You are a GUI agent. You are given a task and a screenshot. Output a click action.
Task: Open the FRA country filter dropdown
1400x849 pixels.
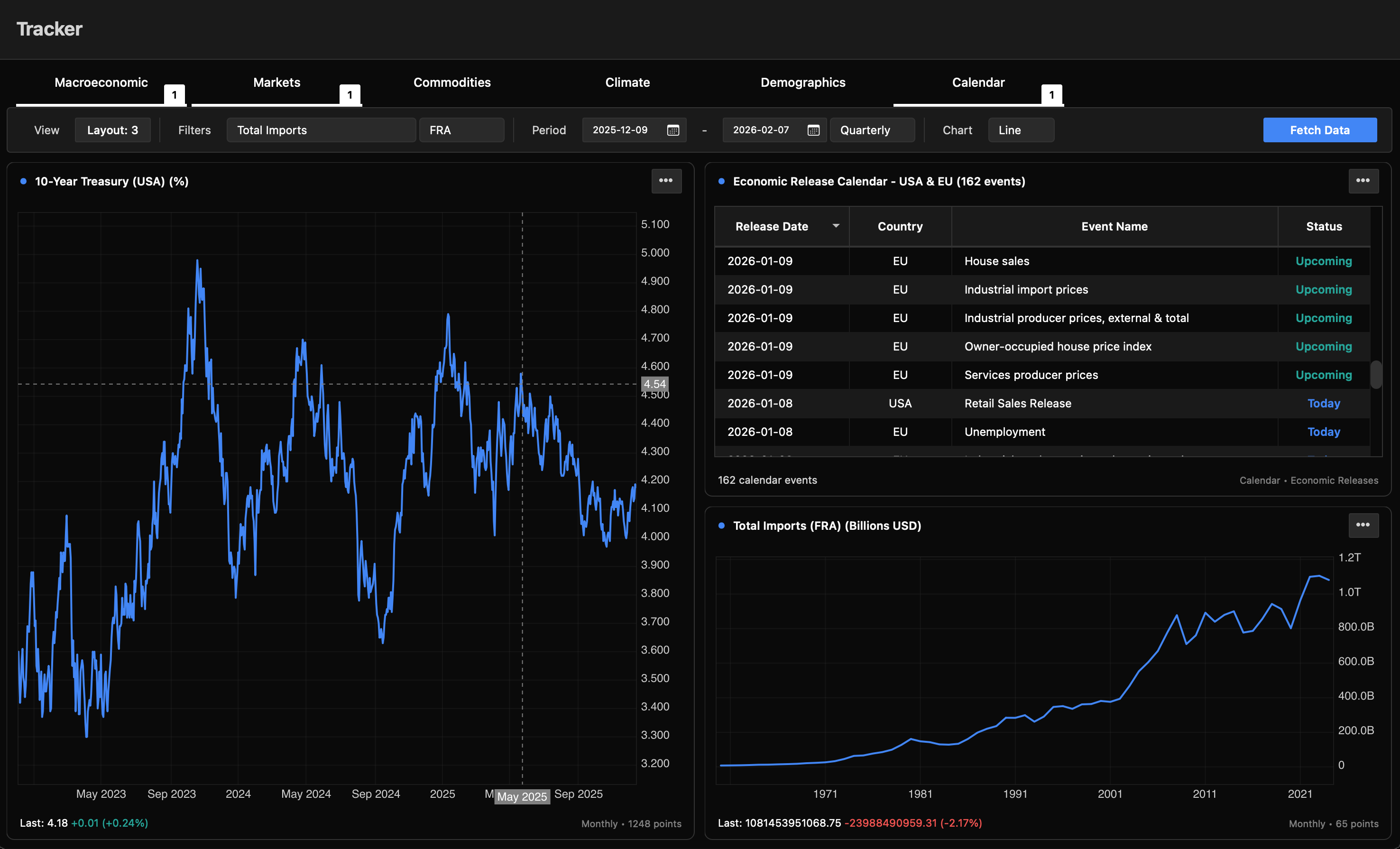[461, 130]
